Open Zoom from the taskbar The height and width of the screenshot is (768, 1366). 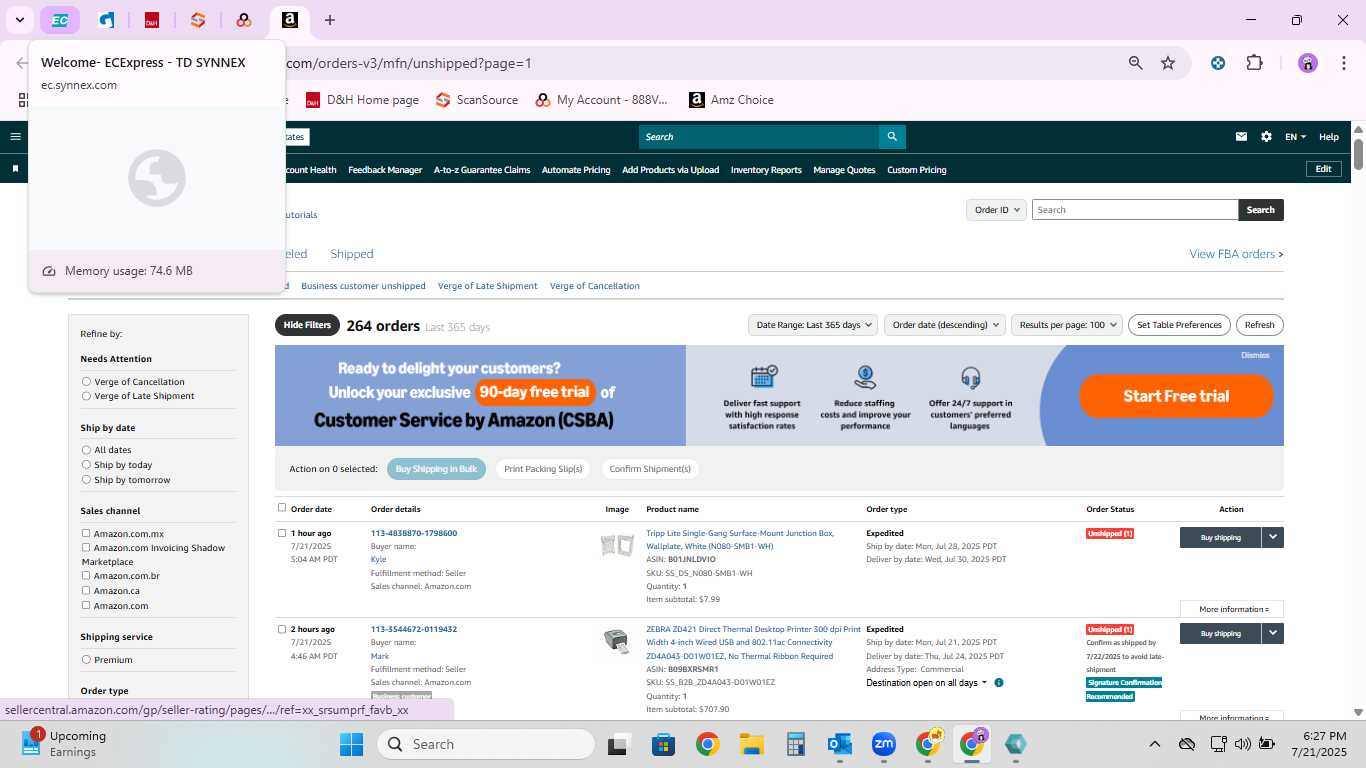click(x=883, y=744)
